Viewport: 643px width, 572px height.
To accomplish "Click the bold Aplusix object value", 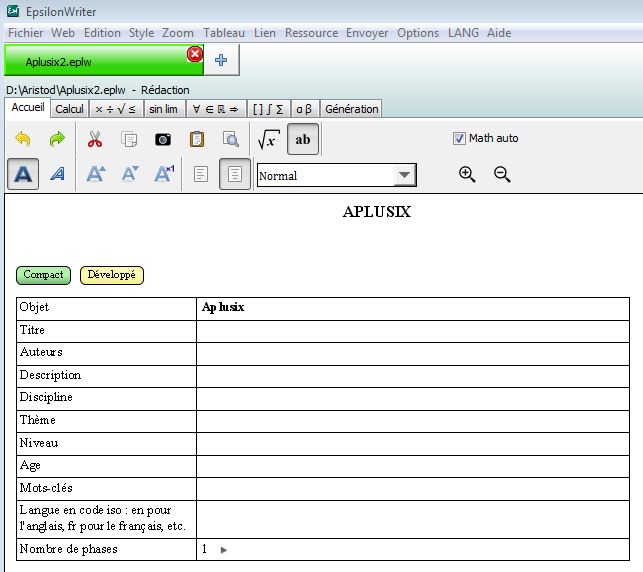I will (x=223, y=308).
